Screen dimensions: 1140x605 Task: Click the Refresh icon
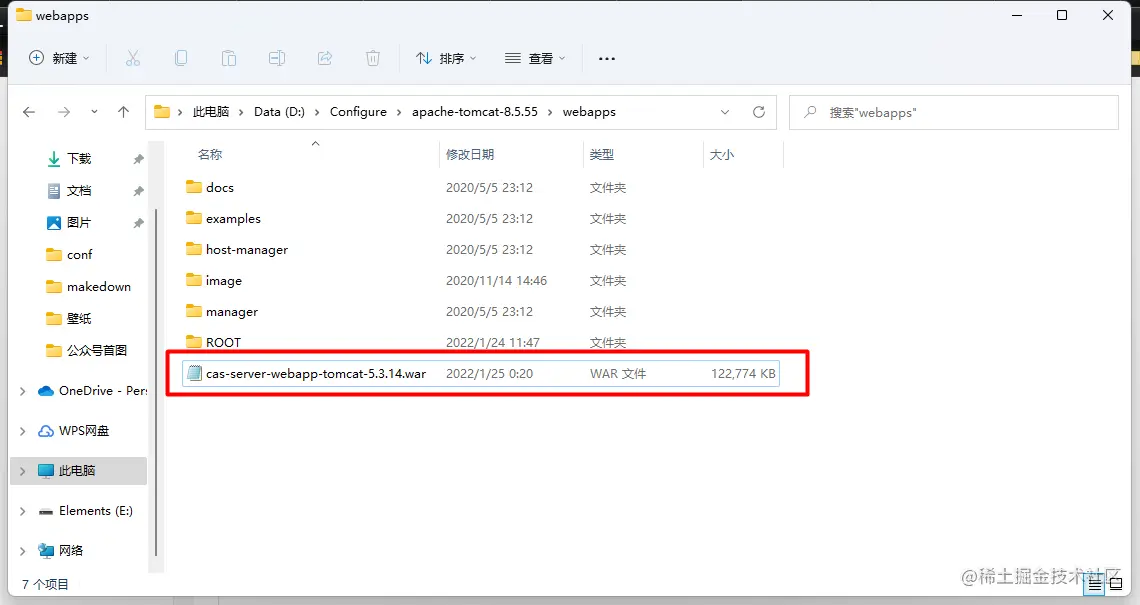click(x=759, y=112)
